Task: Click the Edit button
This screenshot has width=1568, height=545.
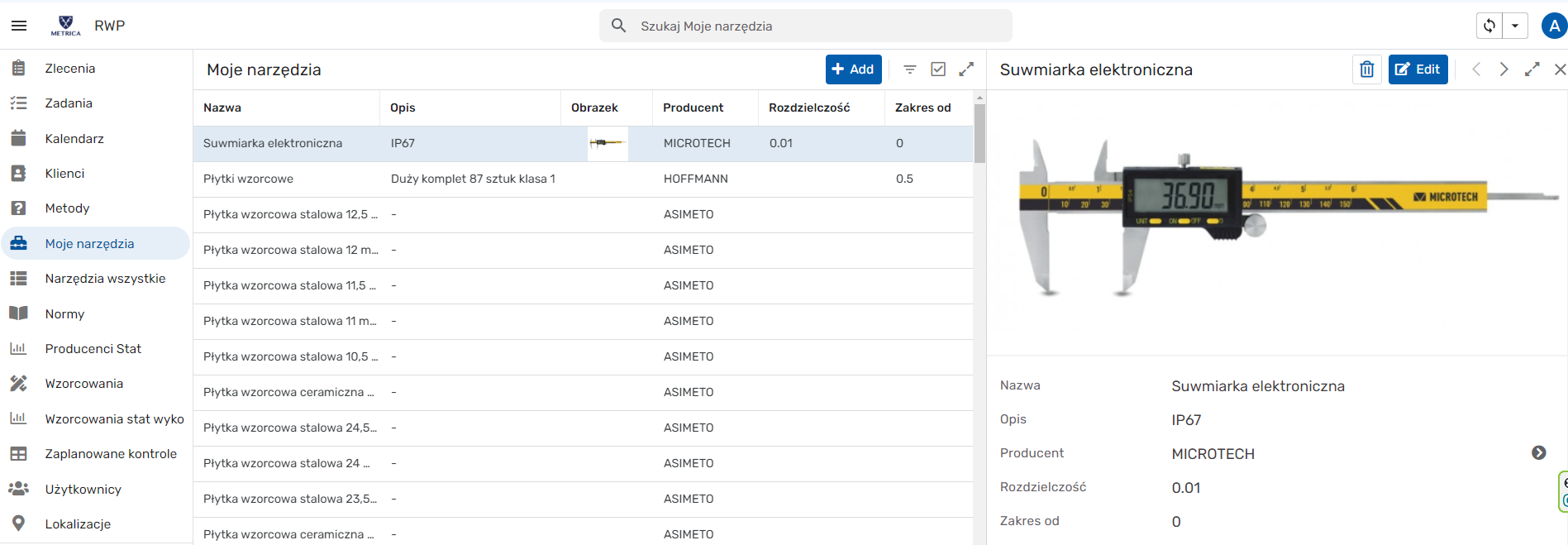Action: click(1418, 69)
